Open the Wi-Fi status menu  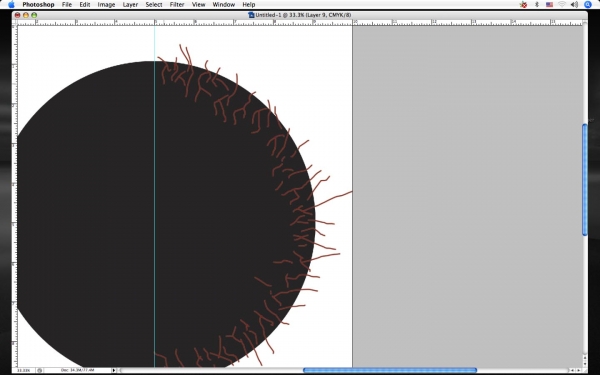(x=562, y=5)
